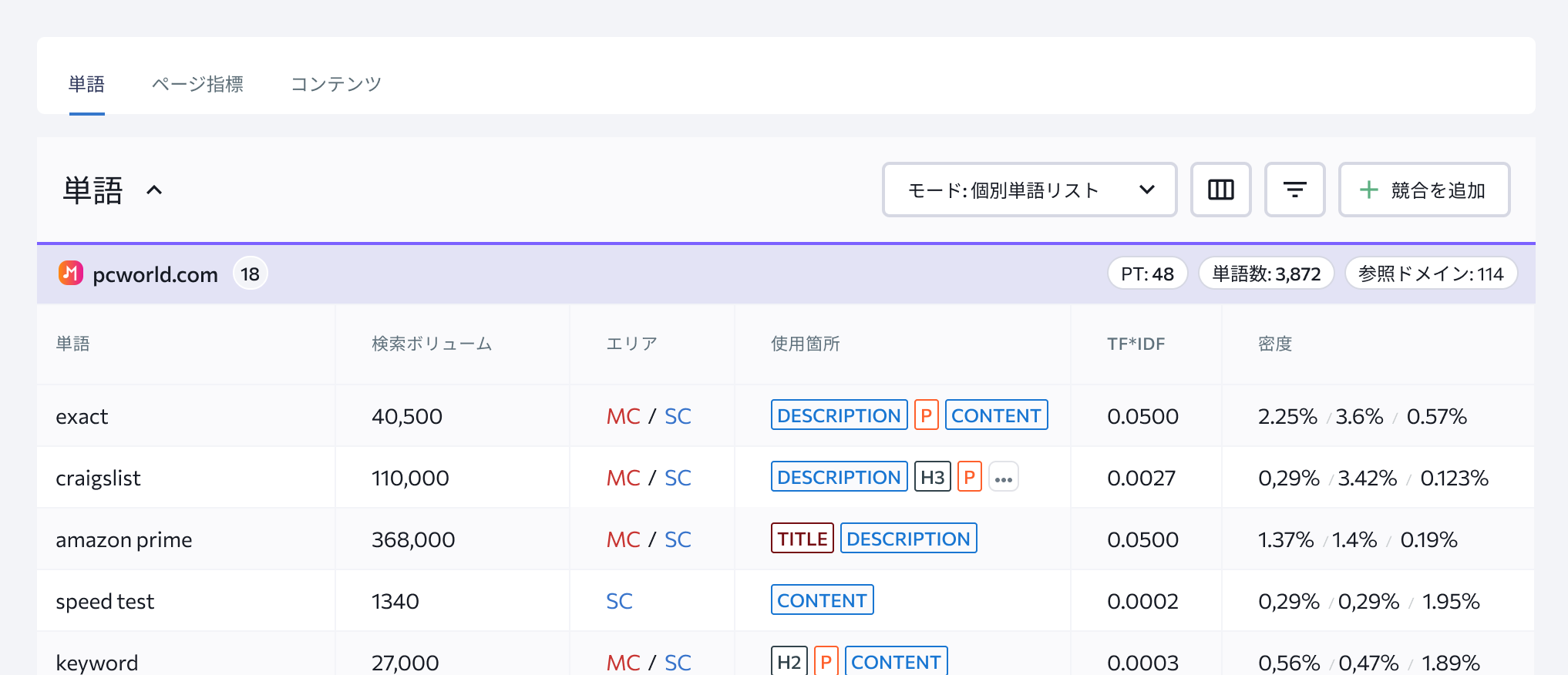Click the 1340 search volume value
This screenshot has width=1568, height=675.
395,601
